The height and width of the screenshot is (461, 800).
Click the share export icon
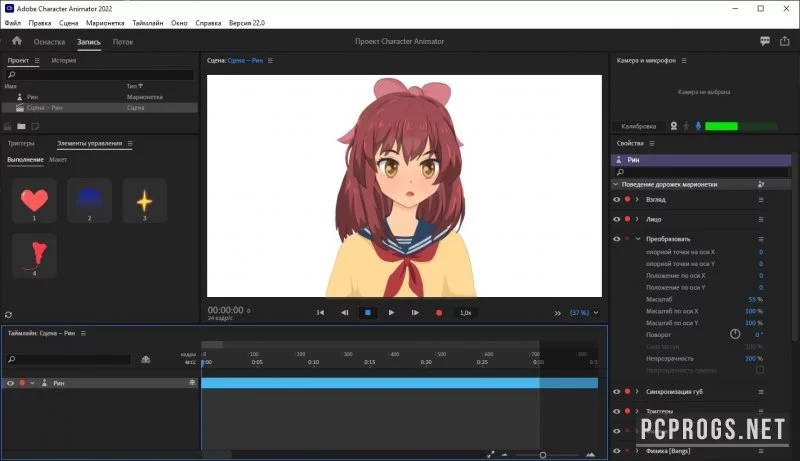(x=785, y=41)
